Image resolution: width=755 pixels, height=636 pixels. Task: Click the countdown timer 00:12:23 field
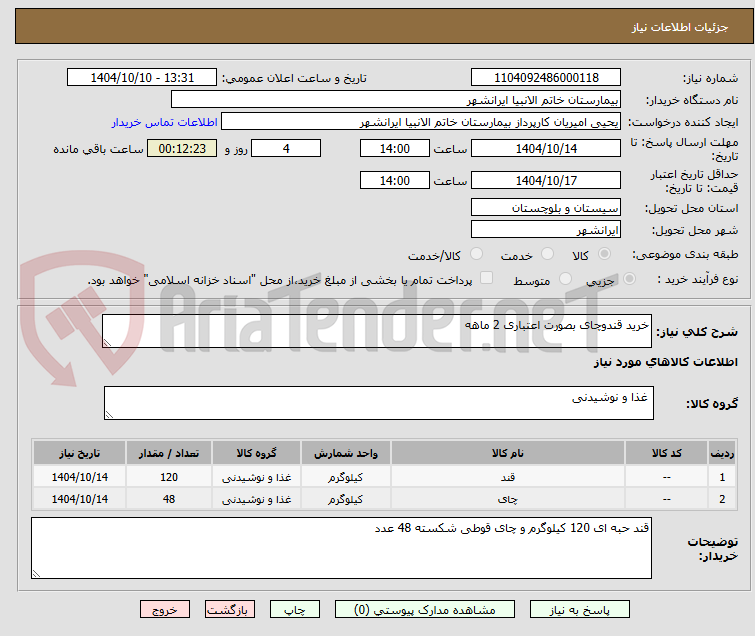(182, 148)
